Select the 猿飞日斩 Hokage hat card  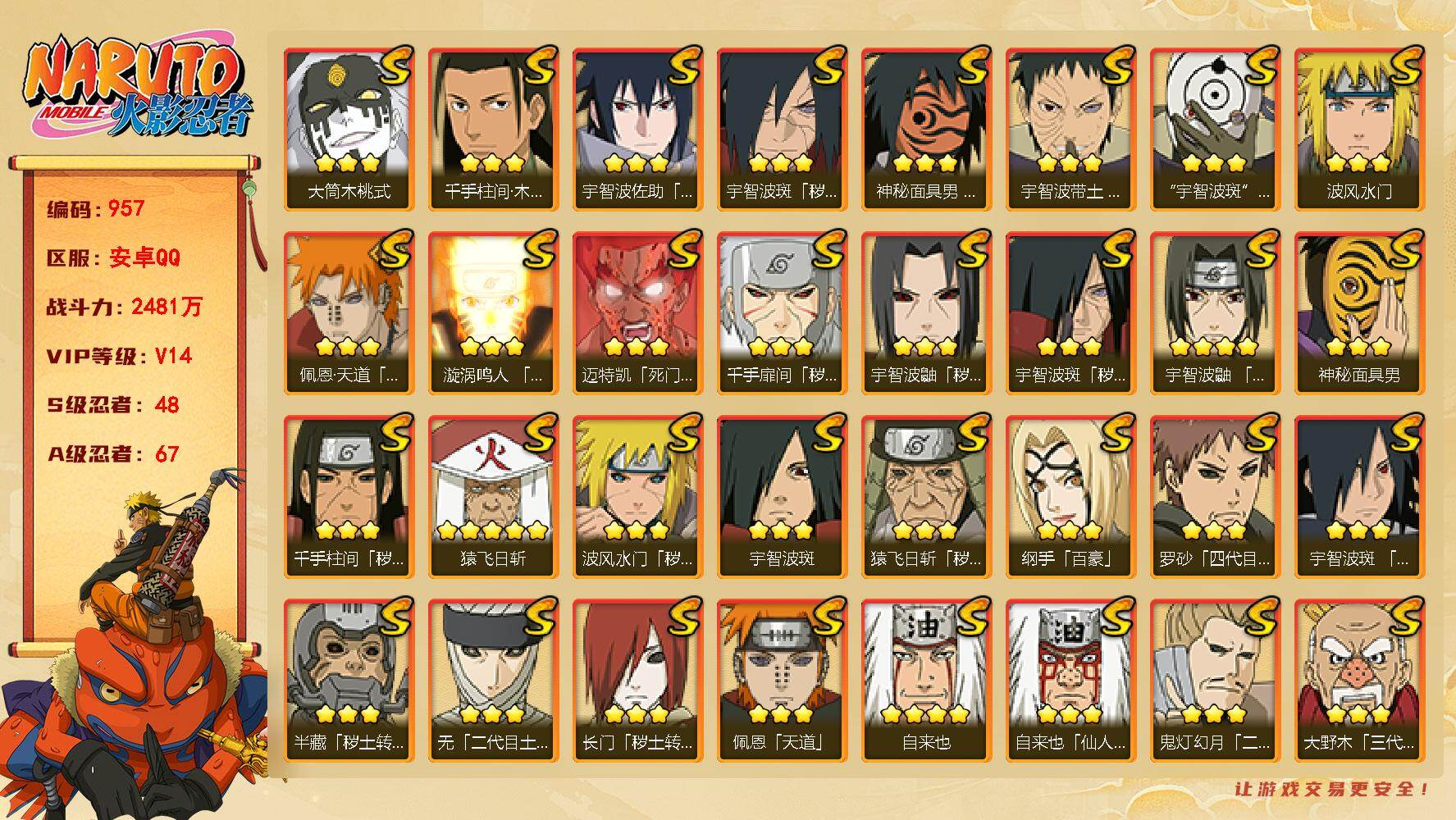coord(493,497)
